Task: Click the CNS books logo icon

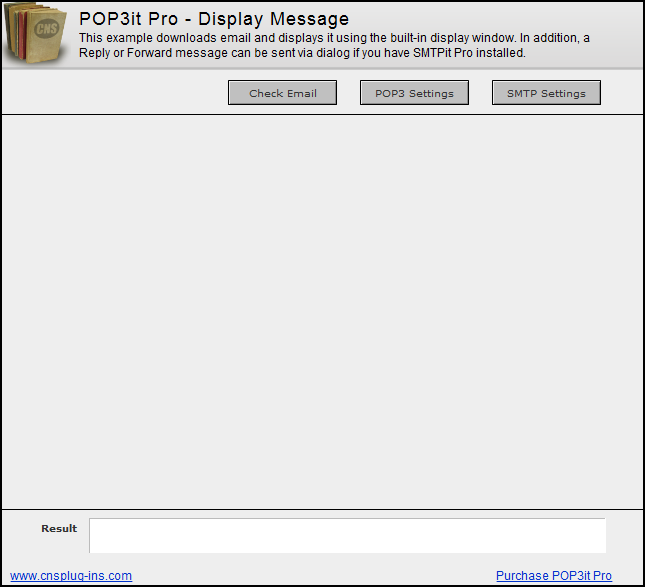Action: [x=36, y=34]
